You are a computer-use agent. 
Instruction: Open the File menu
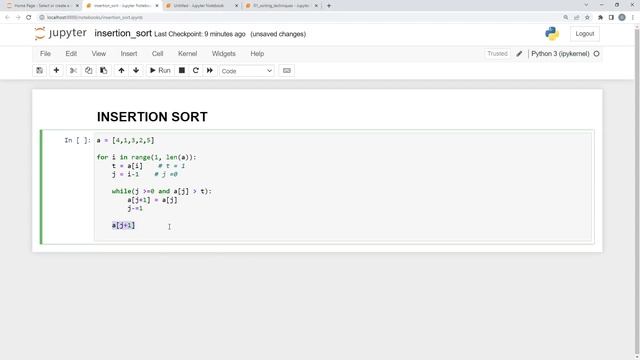tap(45, 53)
